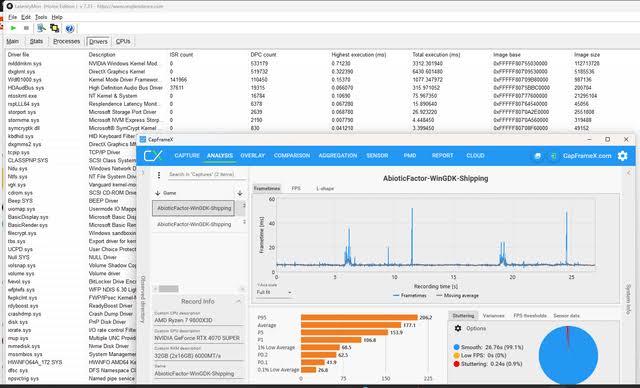Screen dimensions: 640x388
Task: Click CapFrameX screenshot icon in header
Action: (538, 156)
